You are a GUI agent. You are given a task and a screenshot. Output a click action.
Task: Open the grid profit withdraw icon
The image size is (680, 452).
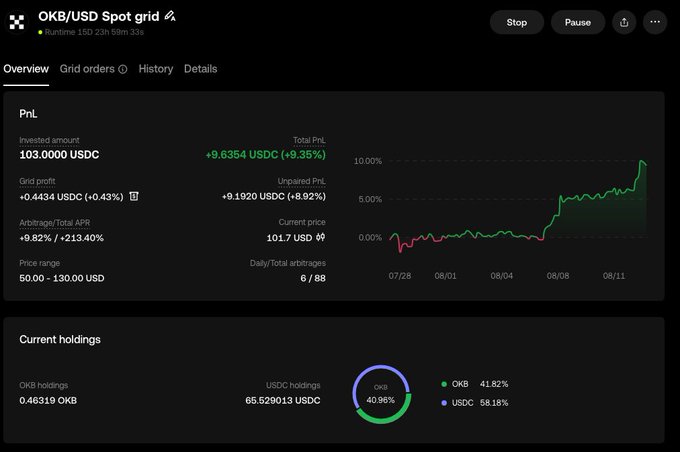pyautogui.click(x=134, y=197)
